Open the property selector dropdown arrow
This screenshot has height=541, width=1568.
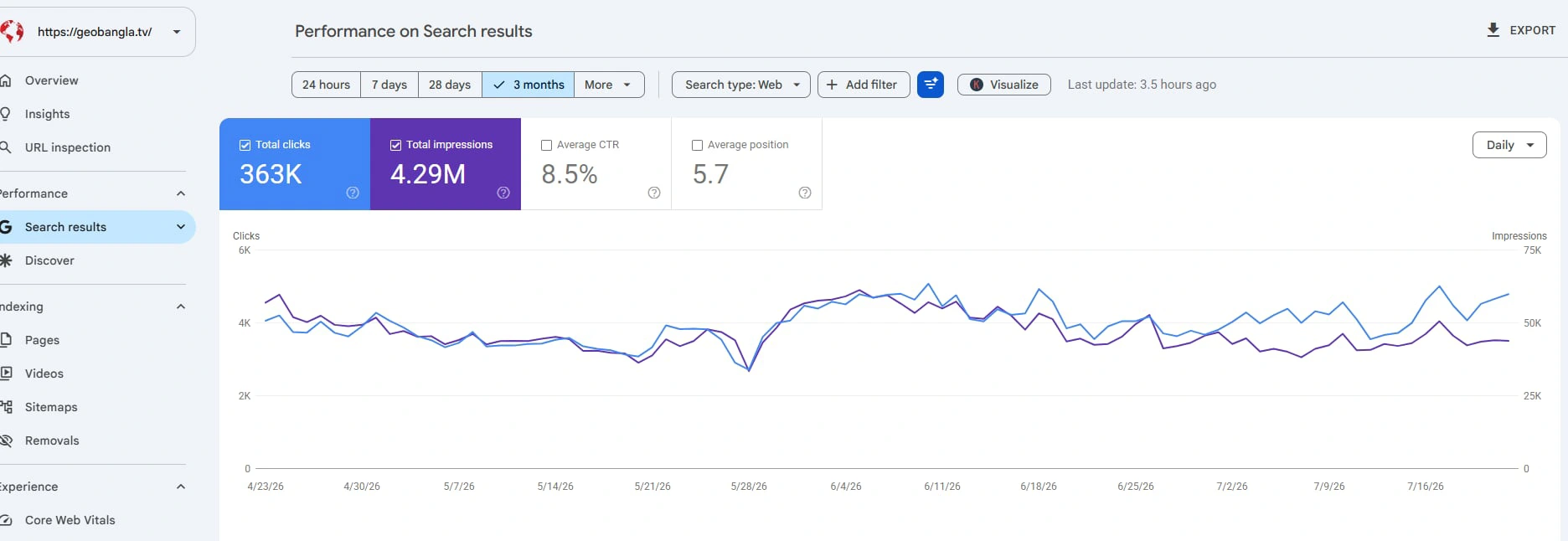[177, 32]
